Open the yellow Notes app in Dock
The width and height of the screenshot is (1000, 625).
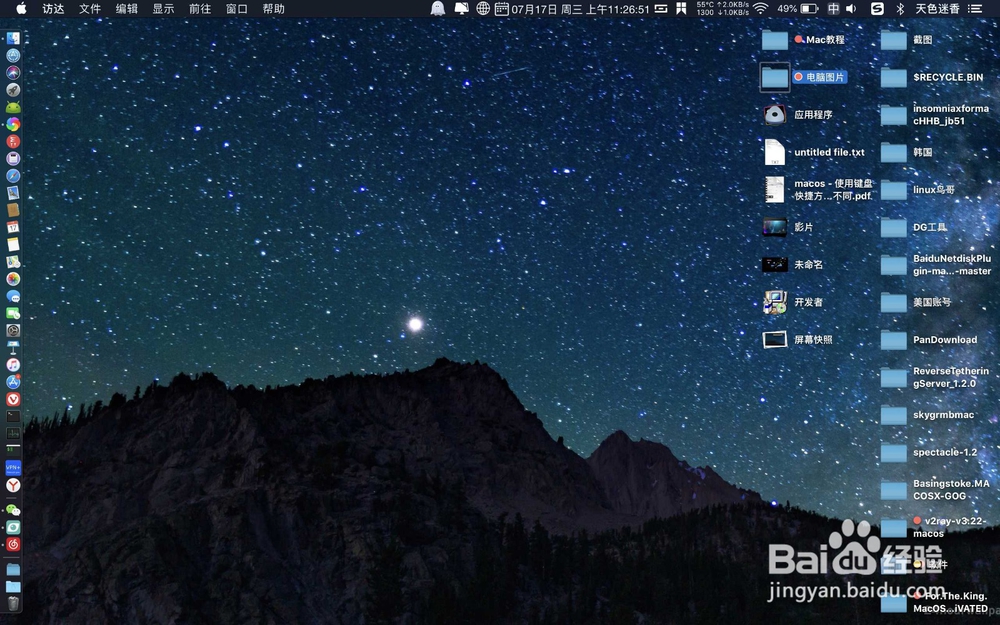pyautogui.click(x=13, y=244)
